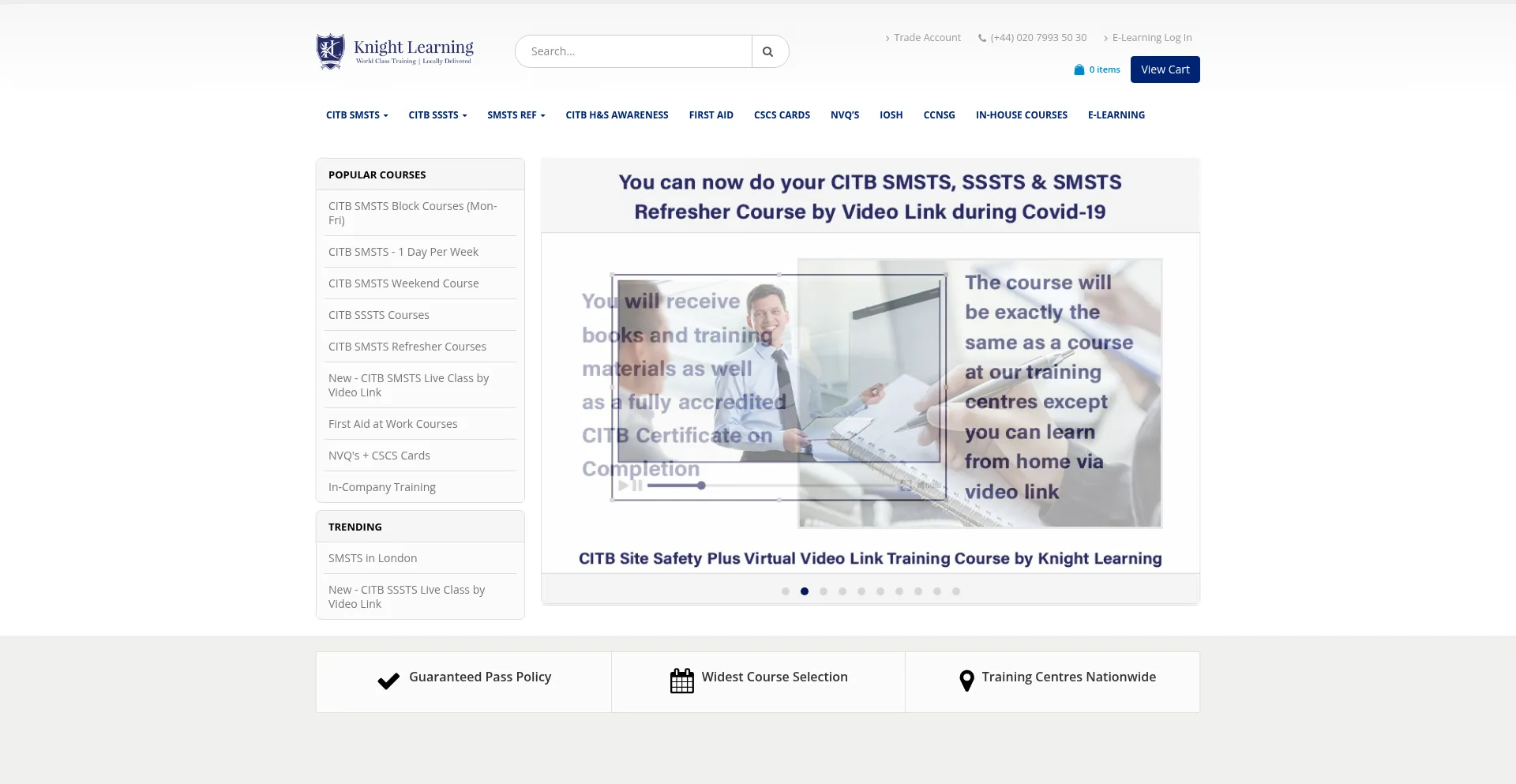Jump to the tenth carousel slide dot
The image size is (1516, 784).
click(x=956, y=591)
